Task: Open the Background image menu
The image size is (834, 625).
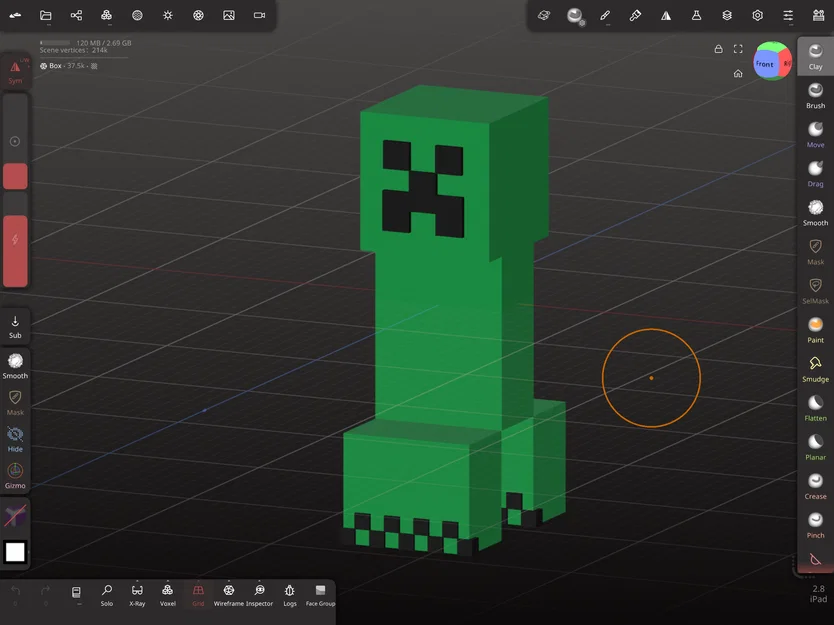Action: (229, 15)
